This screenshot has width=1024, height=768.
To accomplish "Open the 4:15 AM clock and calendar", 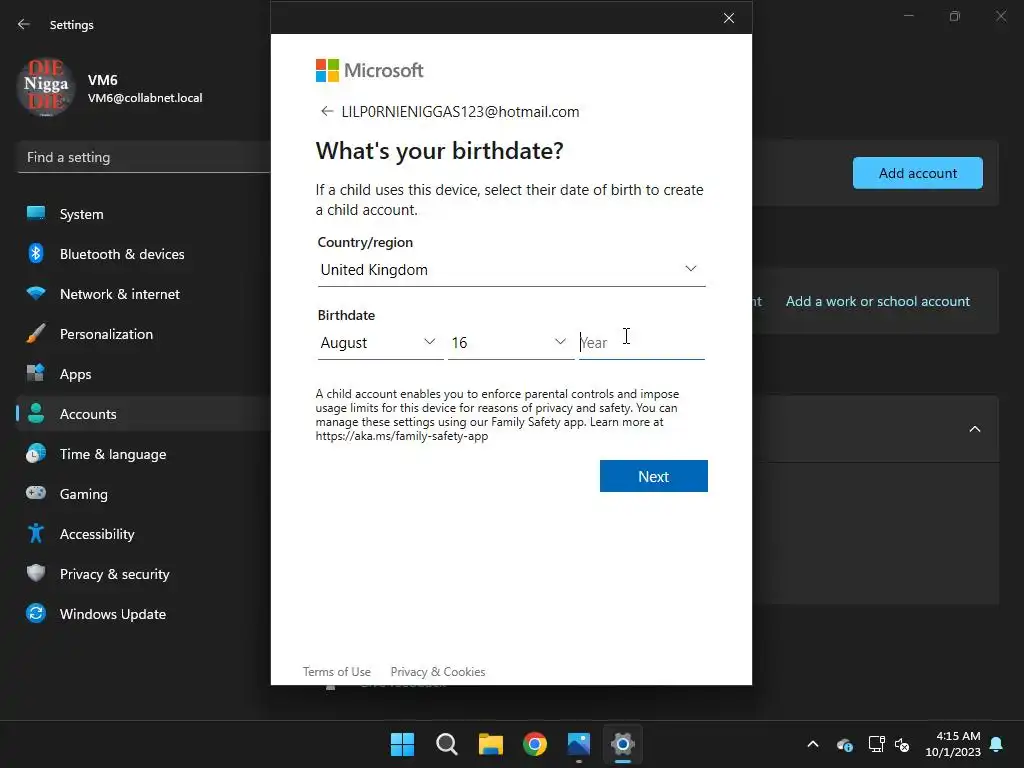I will 953,744.
